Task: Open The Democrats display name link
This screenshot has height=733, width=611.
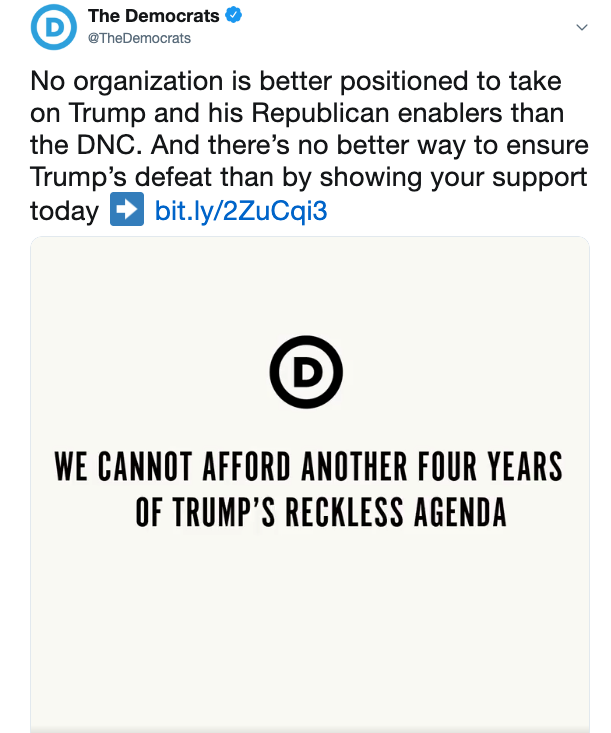Action: click(153, 15)
